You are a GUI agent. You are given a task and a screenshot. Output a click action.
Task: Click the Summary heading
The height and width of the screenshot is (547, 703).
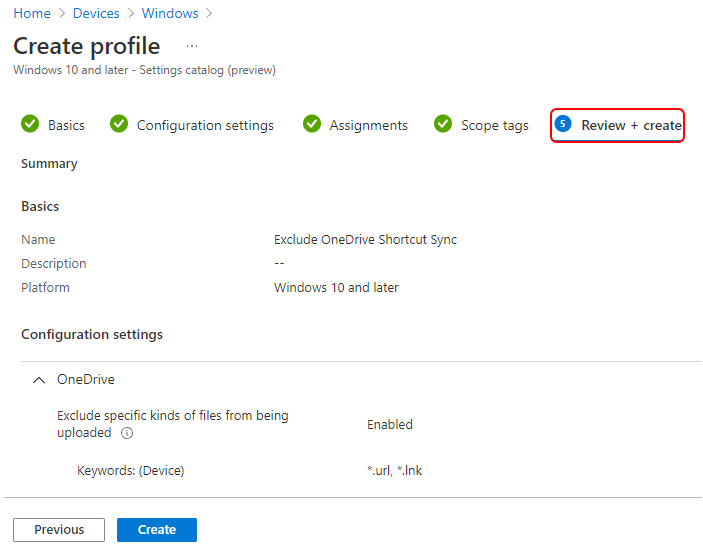[49, 164]
